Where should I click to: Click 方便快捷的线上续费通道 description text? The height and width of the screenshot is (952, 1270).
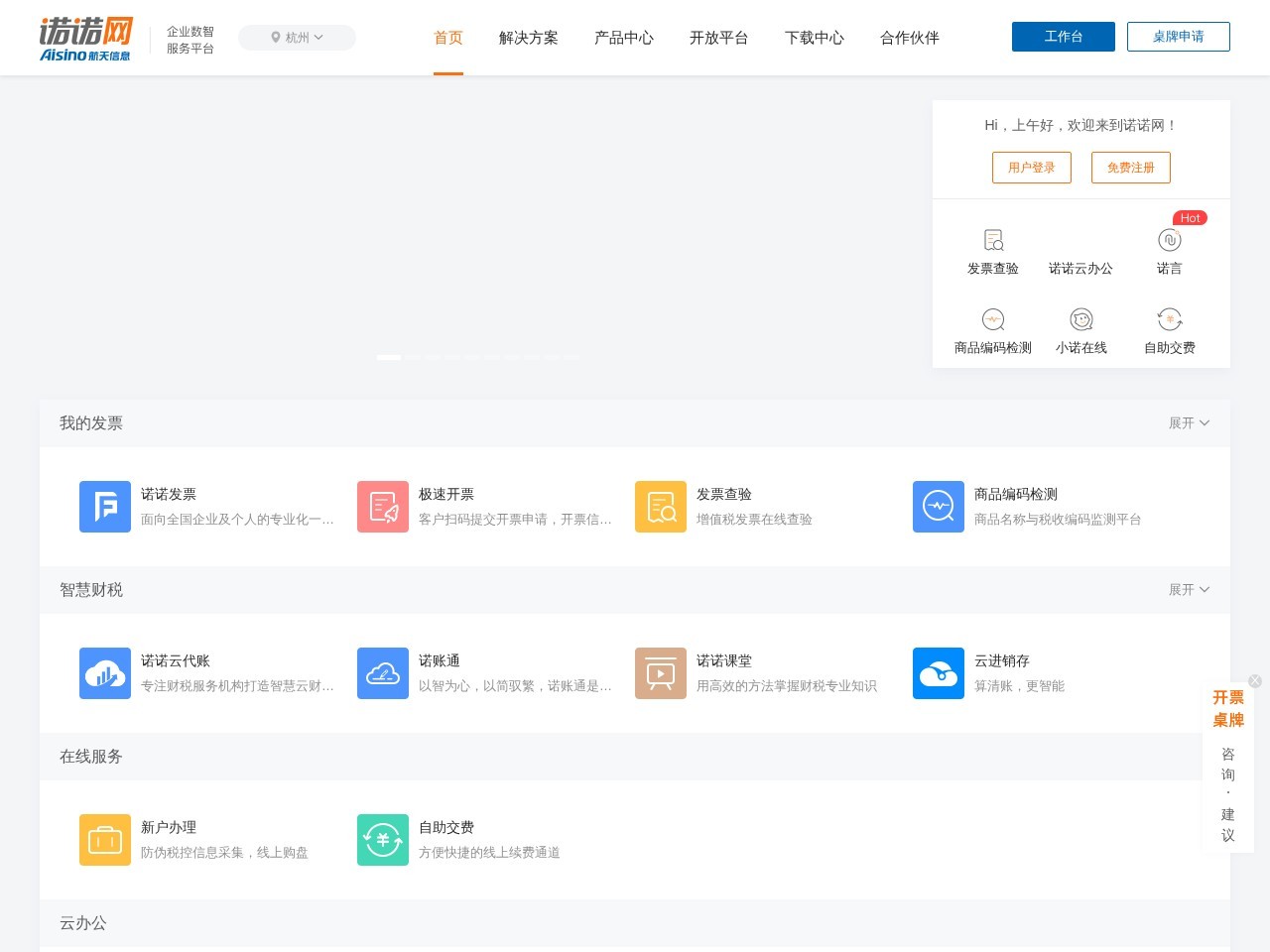pyautogui.click(x=489, y=853)
